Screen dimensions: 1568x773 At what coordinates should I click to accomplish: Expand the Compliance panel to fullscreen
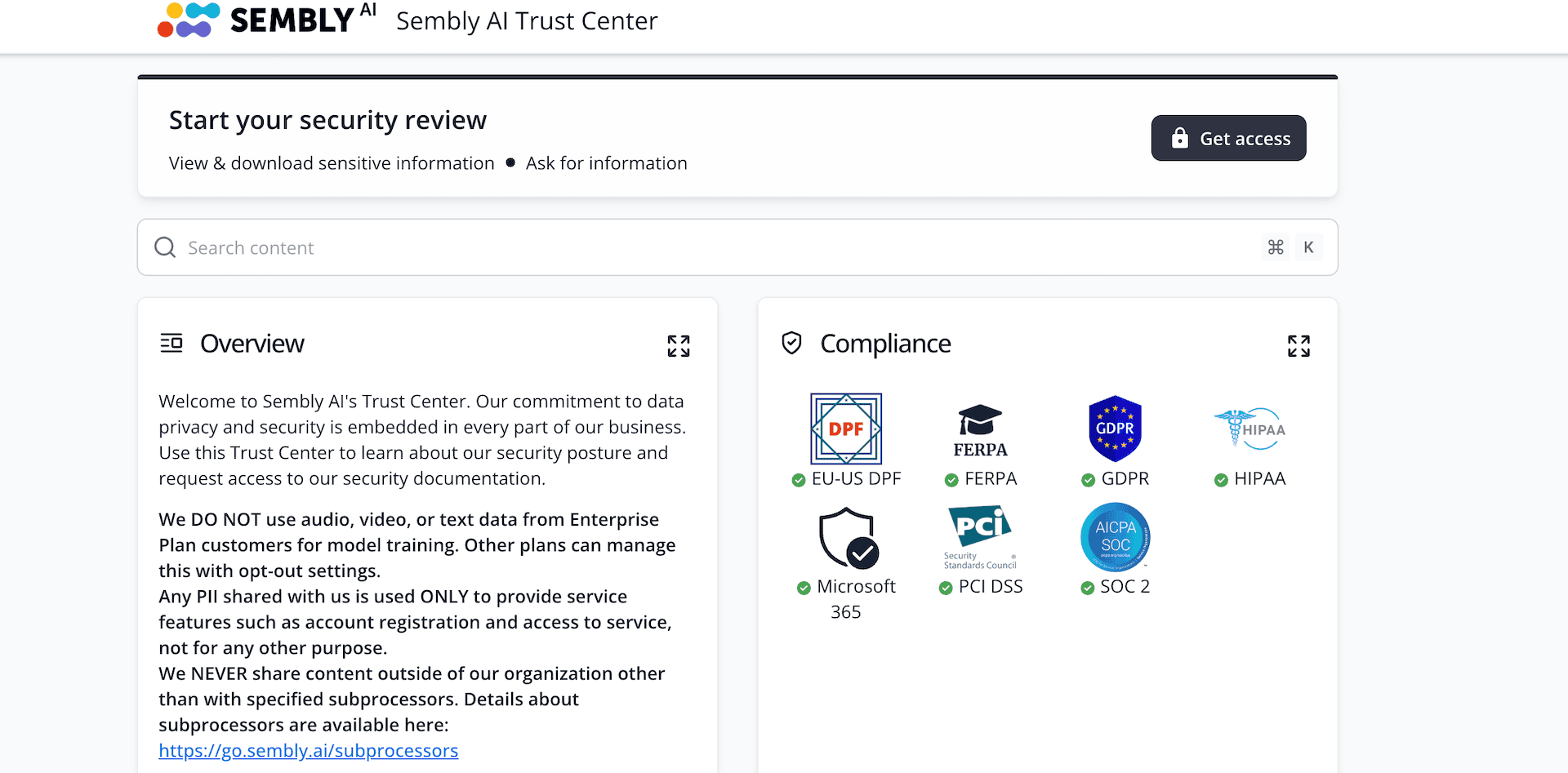click(1298, 346)
